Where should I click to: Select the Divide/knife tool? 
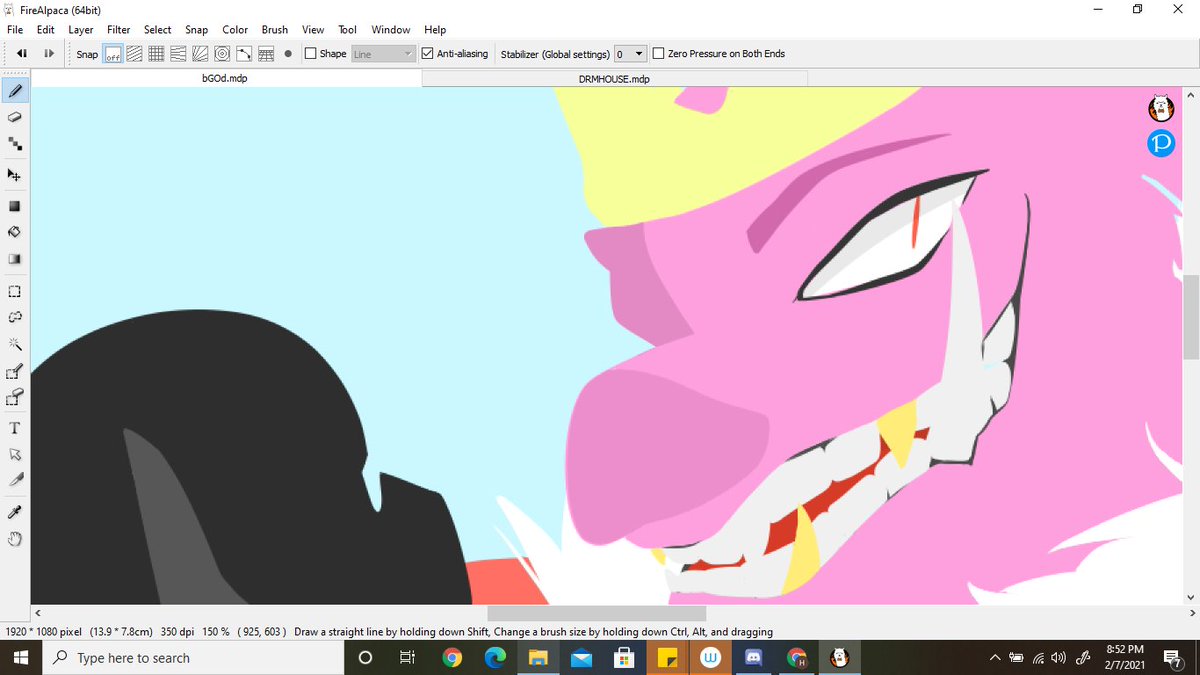(15, 481)
